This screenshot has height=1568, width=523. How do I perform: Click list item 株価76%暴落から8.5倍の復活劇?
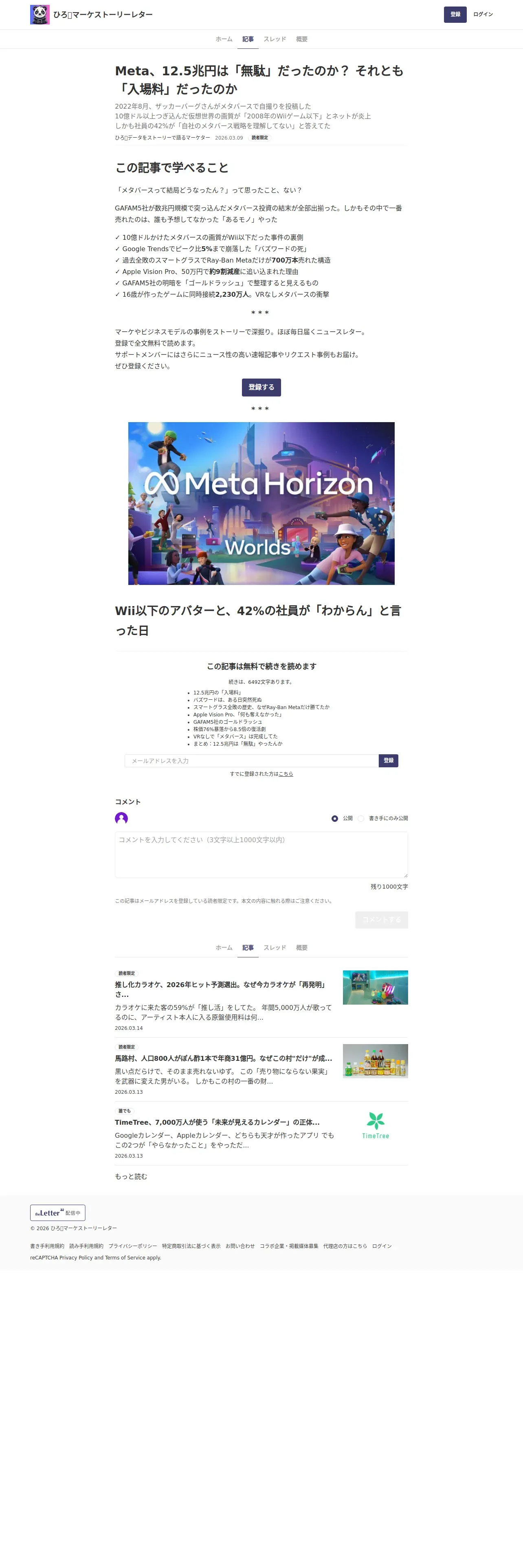coord(230,729)
